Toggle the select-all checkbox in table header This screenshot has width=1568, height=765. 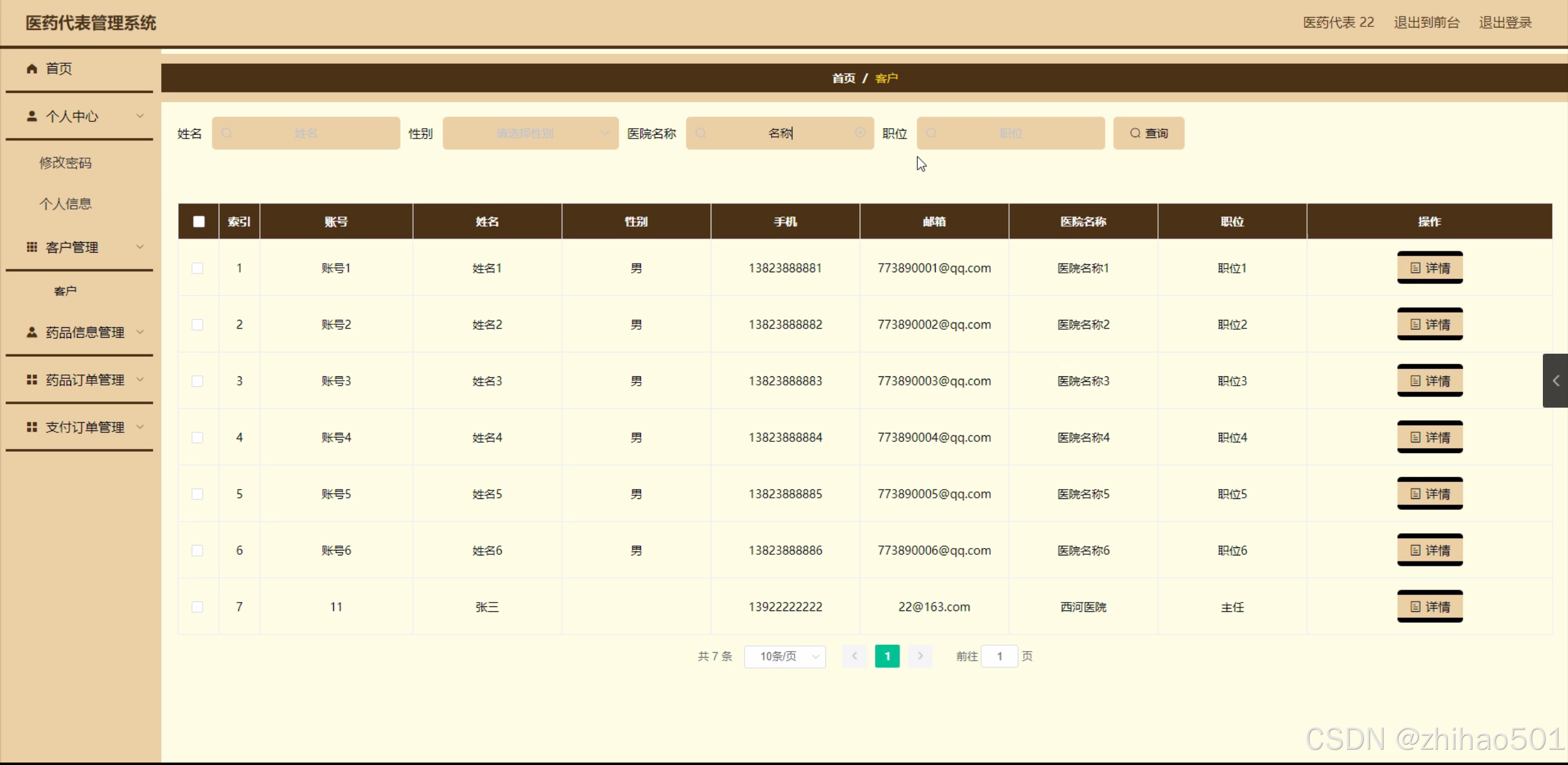[199, 221]
